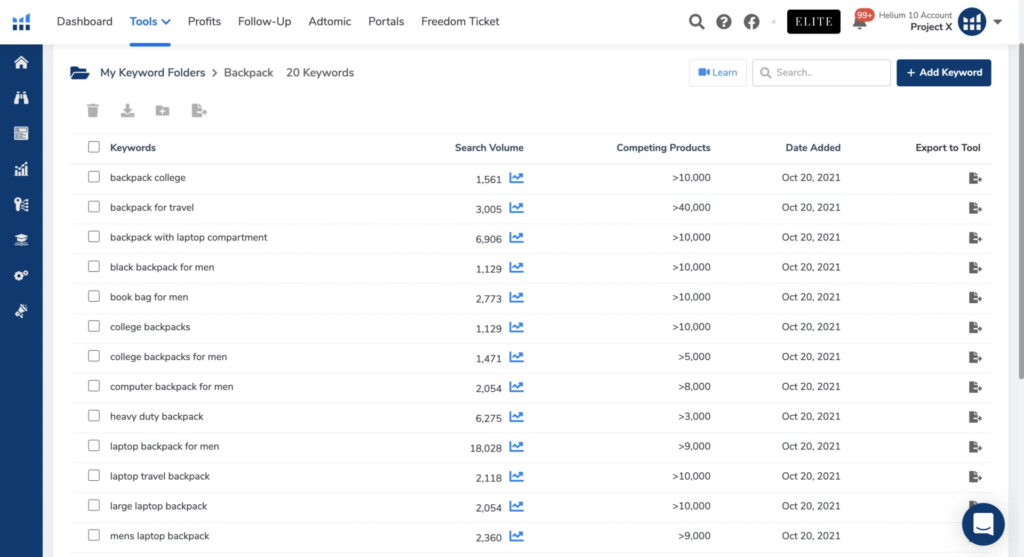Toggle the select-all keywords checkbox

click(94, 147)
